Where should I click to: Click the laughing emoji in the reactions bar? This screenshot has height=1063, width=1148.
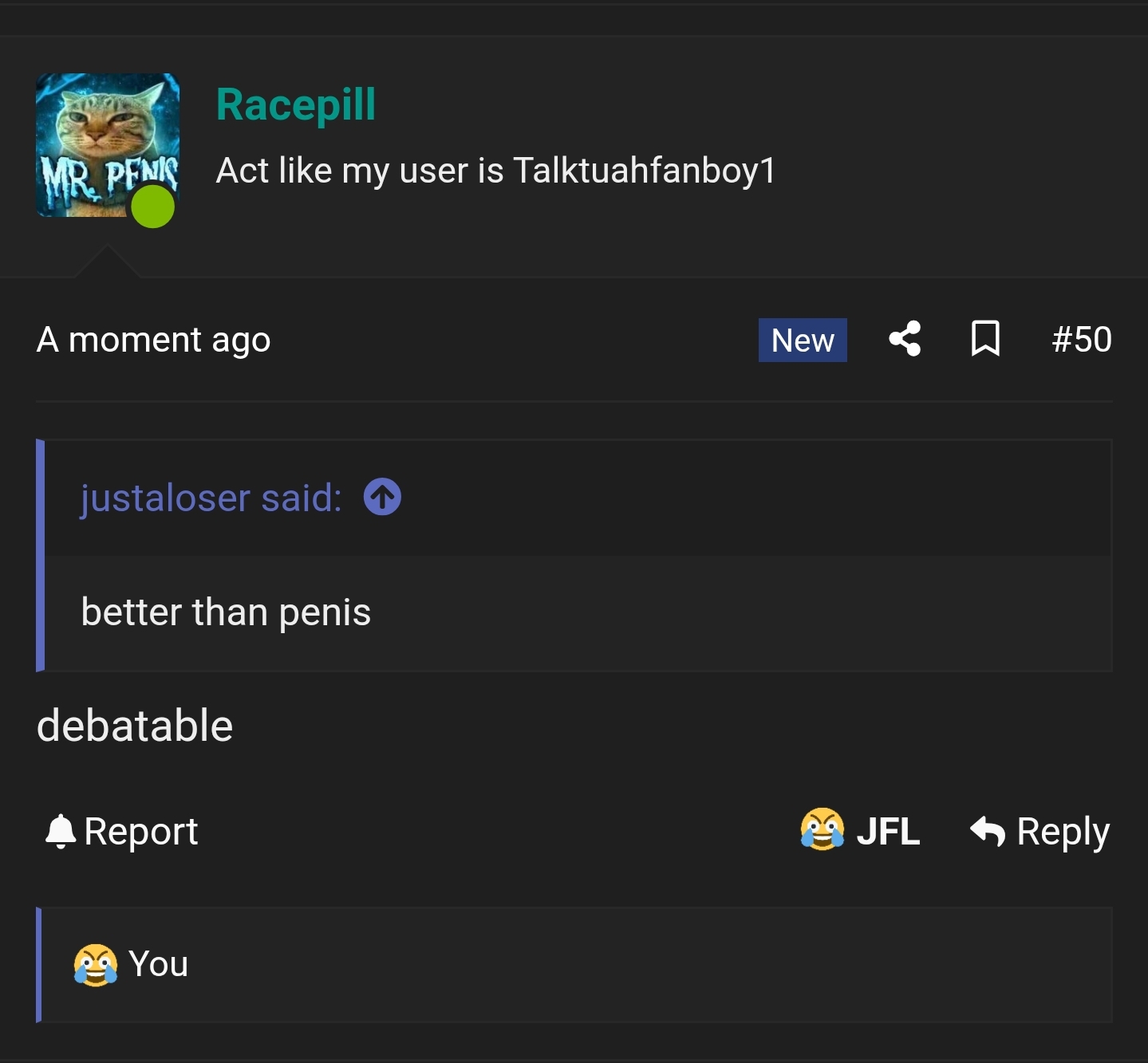[x=96, y=964]
